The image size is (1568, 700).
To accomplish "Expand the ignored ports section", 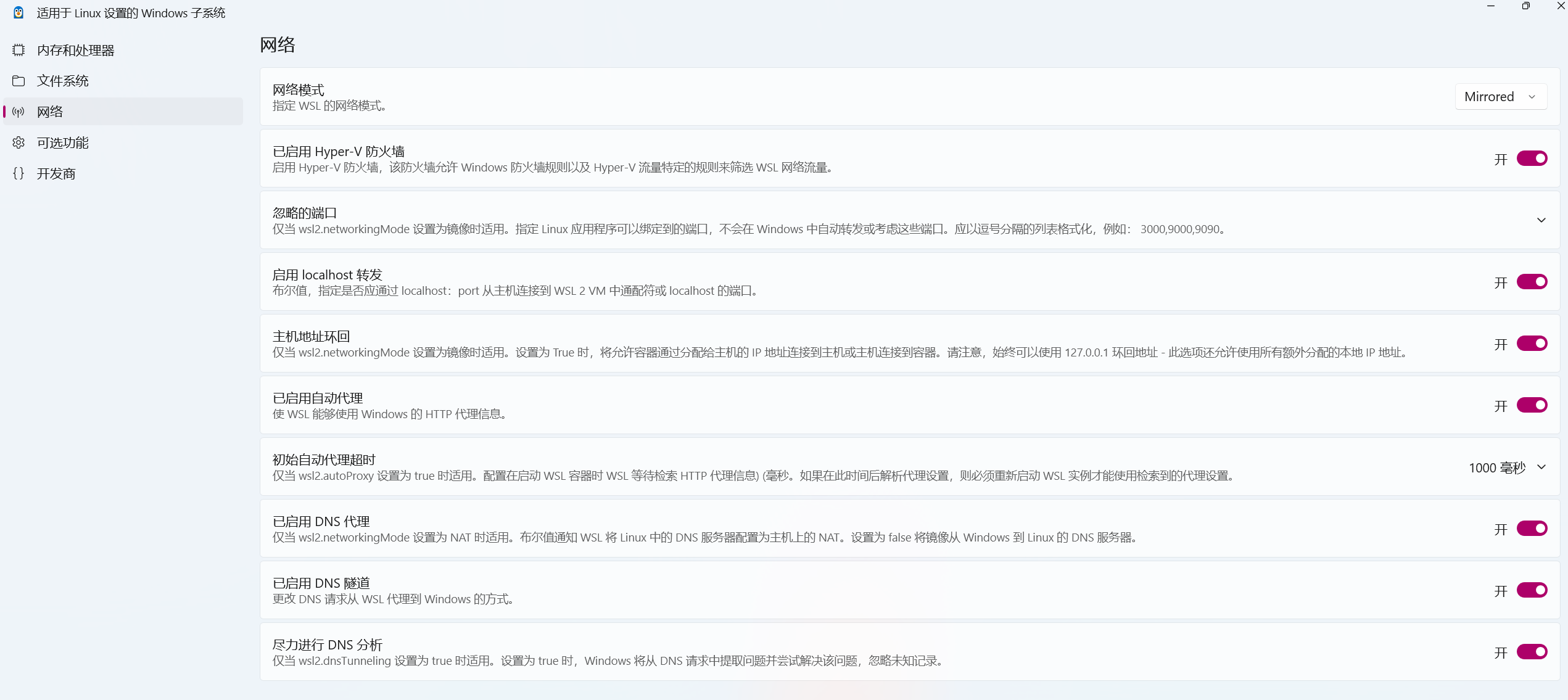I will [x=1541, y=220].
